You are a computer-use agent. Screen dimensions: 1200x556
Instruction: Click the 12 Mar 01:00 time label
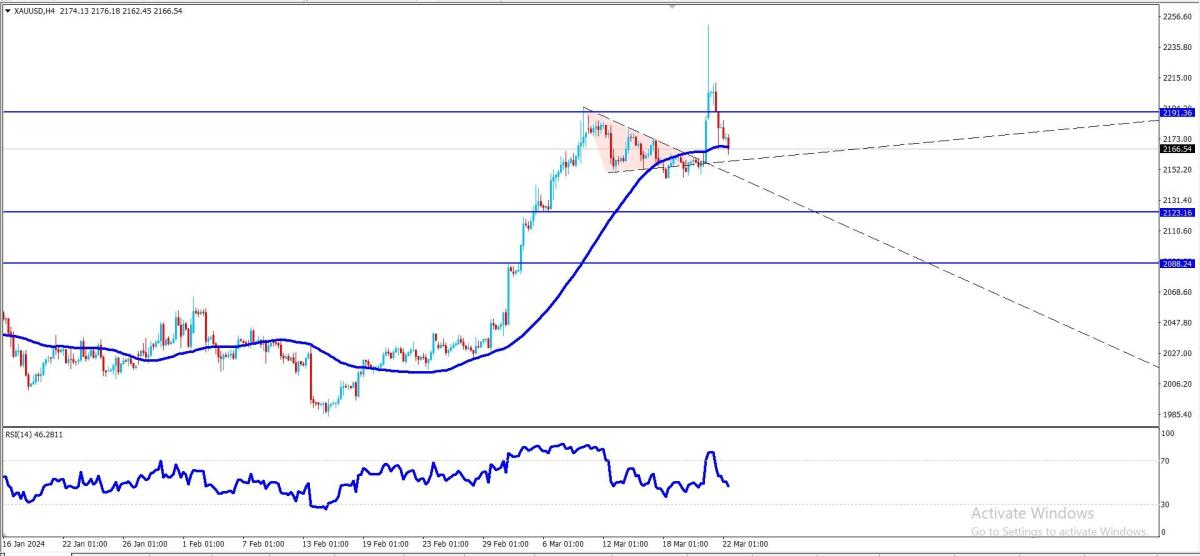(626, 544)
